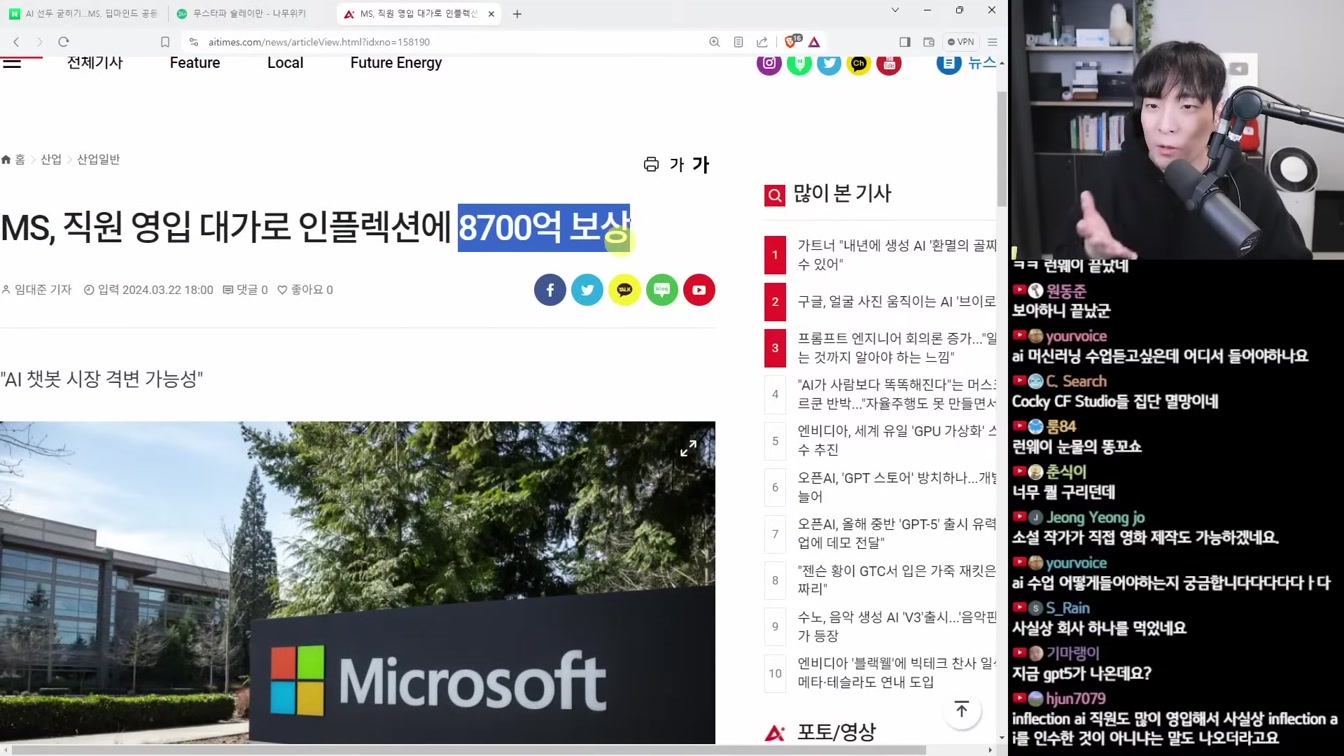
Task: Open the Future Energy menu
Action: (396, 63)
